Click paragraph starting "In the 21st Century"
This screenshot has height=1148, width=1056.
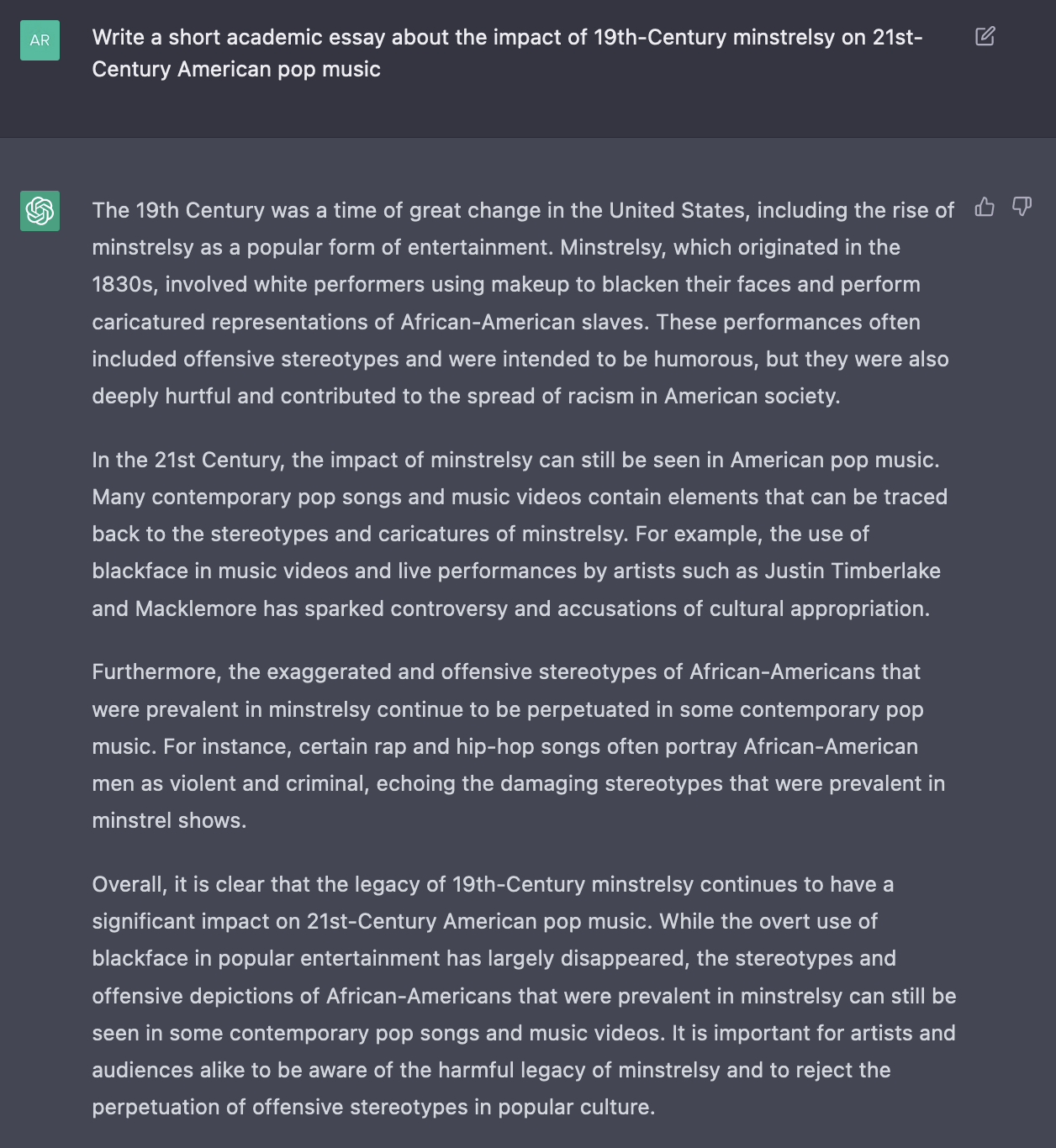pos(519,534)
